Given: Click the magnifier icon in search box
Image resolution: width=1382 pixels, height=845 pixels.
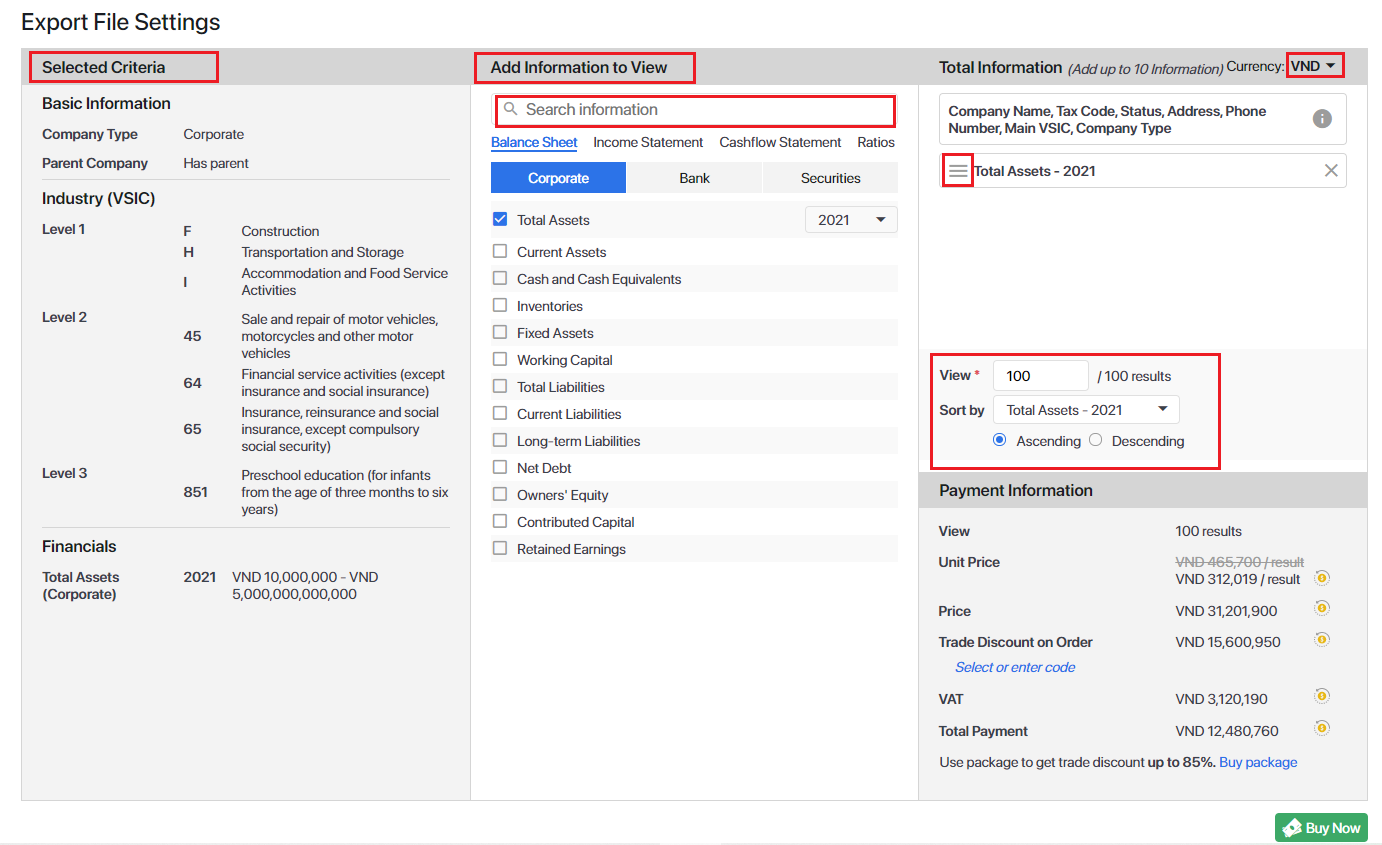Looking at the screenshot, I should tap(510, 109).
